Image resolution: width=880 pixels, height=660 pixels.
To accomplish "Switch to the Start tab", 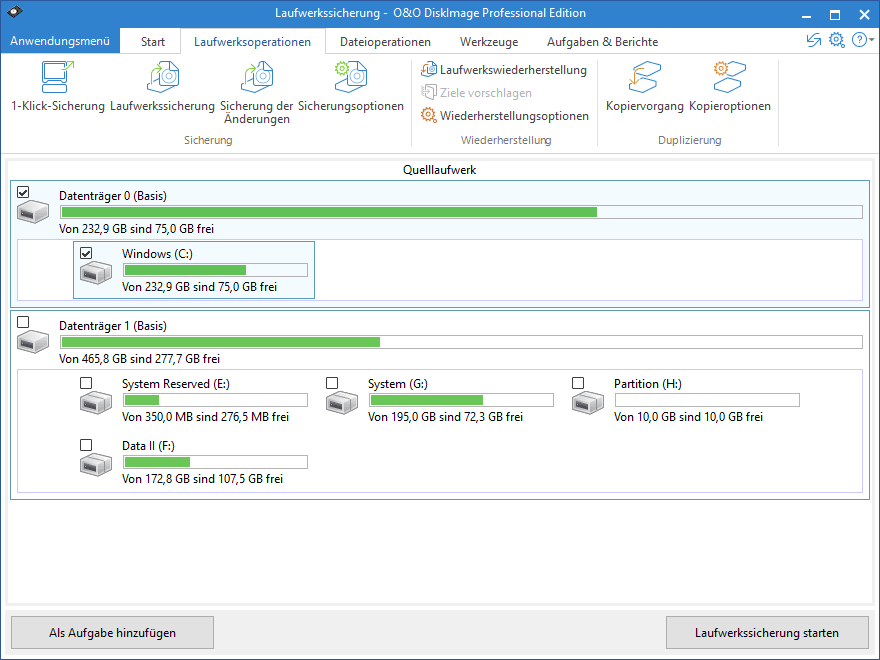I will point(153,42).
